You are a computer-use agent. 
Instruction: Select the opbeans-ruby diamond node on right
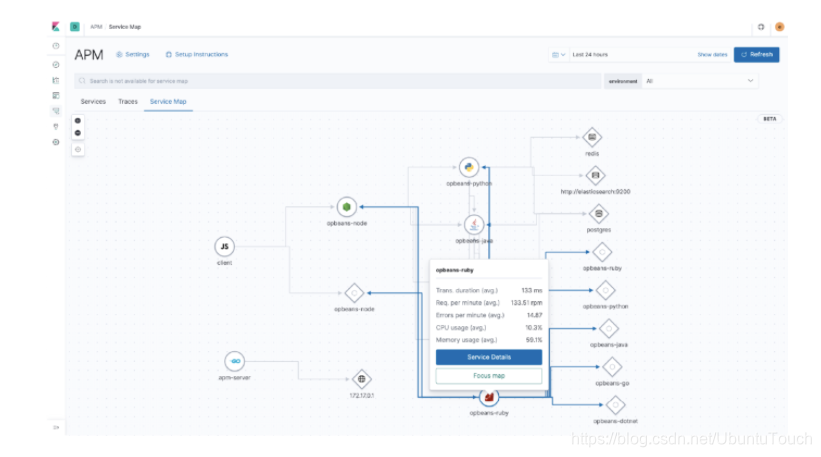click(x=602, y=252)
